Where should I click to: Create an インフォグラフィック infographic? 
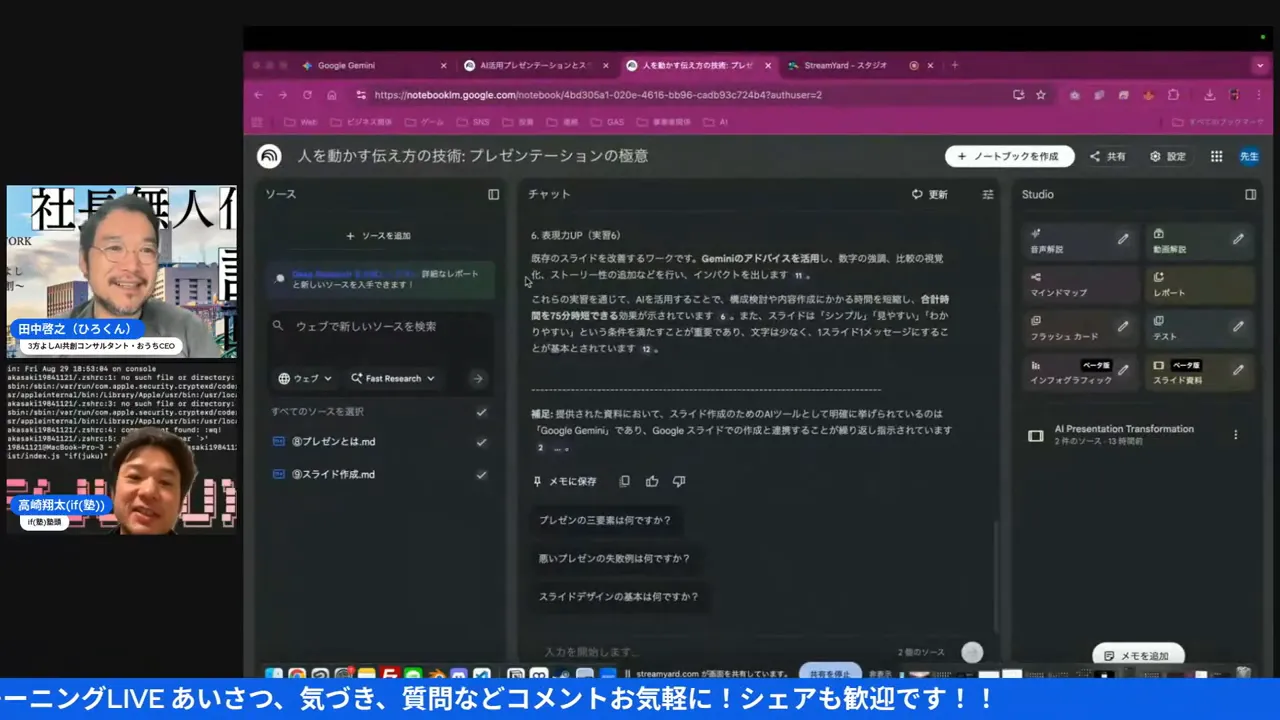click(1070, 374)
